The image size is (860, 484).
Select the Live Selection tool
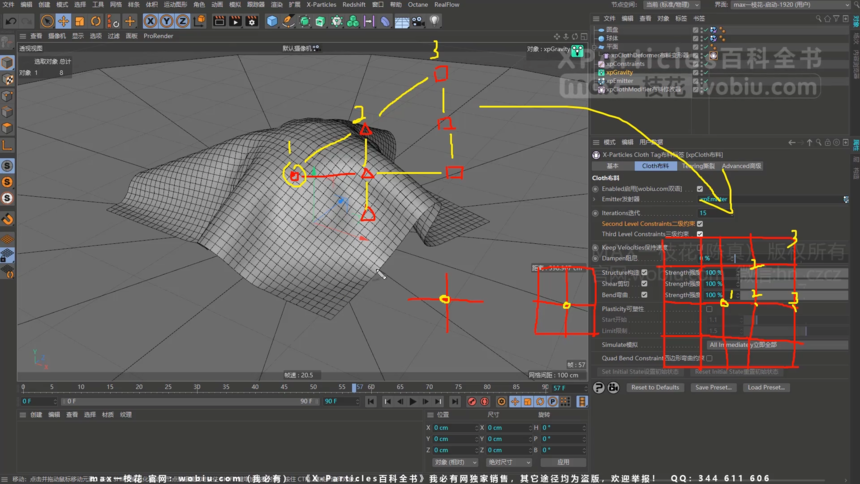(x=47, y=21)
